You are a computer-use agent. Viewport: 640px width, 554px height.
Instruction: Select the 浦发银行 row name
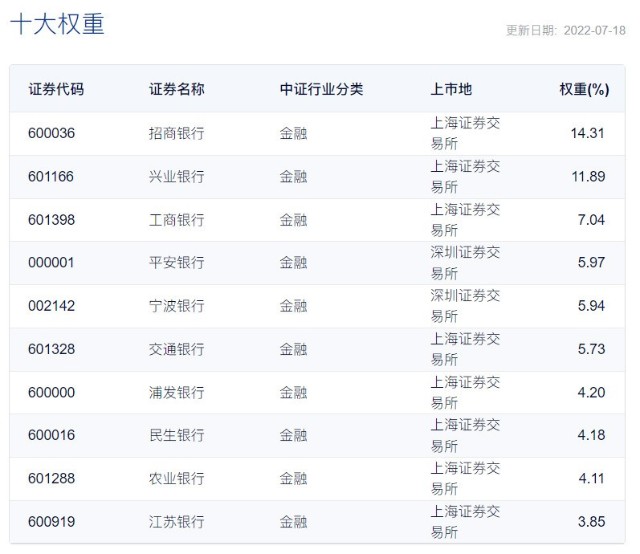coord(177,392)
